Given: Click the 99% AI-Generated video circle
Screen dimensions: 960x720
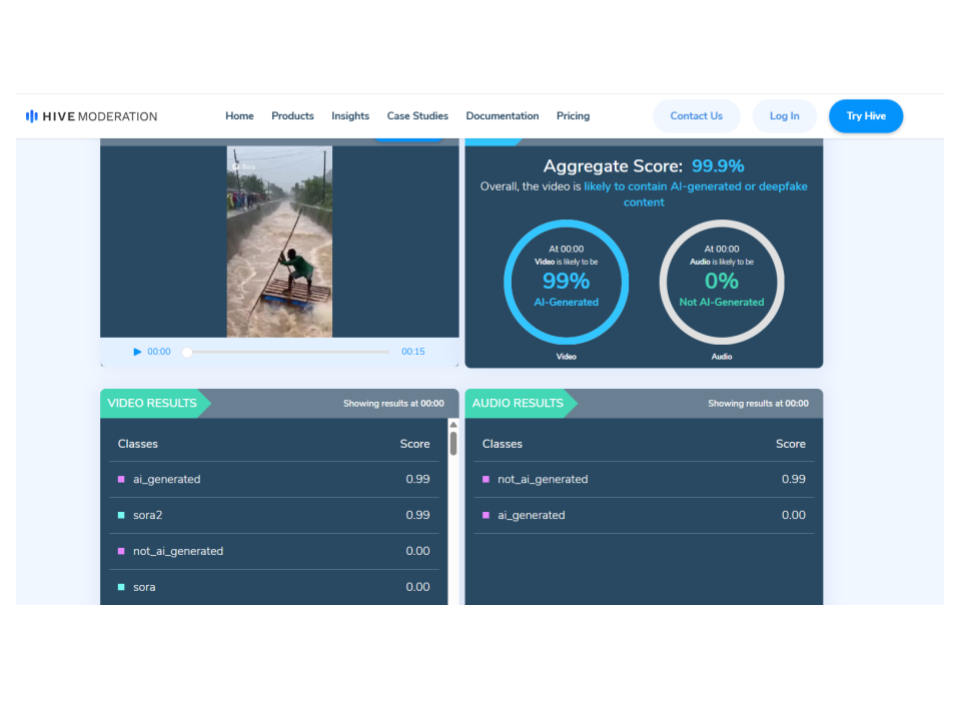Looking at the screenshot, I should pyautogui.click(x=566, y=281).
